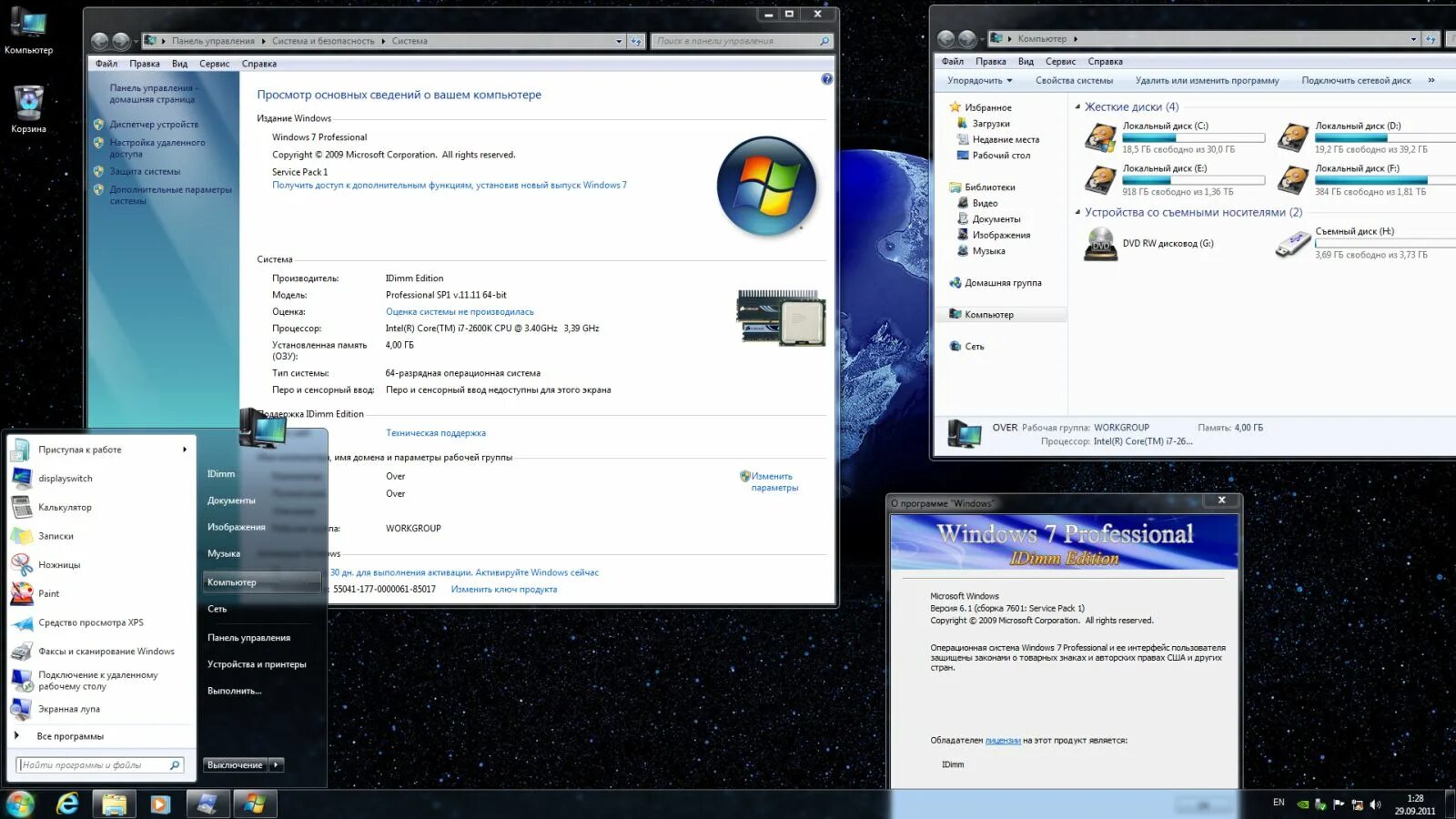Open Панель управления from Start menu
Viewport: 1456px width, 819px height.
pyautogui.click(x=248, y=638)
